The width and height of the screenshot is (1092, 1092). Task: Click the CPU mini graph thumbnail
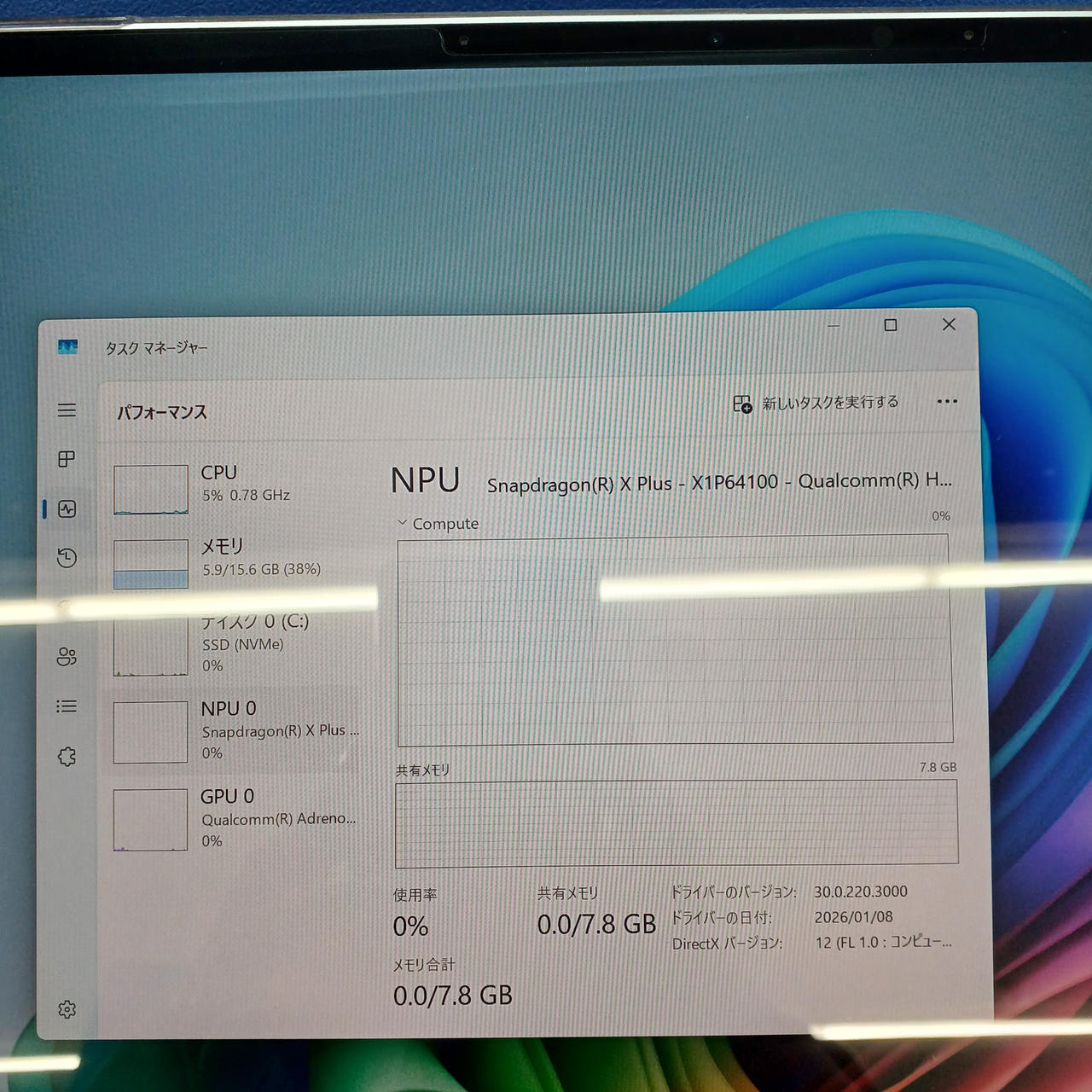[151, 490]
